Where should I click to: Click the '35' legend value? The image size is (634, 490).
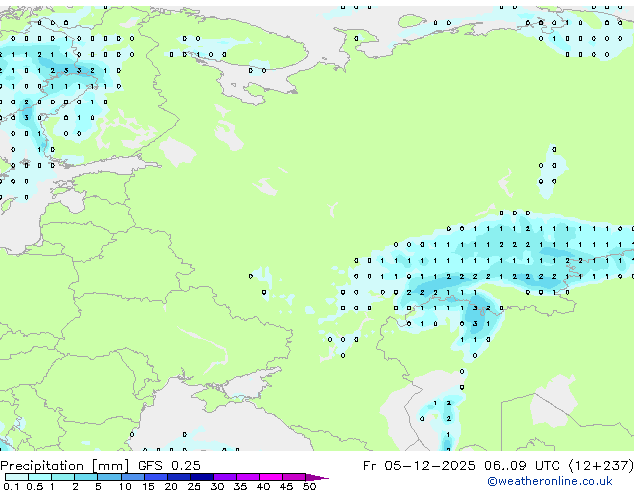click(240, 486)
